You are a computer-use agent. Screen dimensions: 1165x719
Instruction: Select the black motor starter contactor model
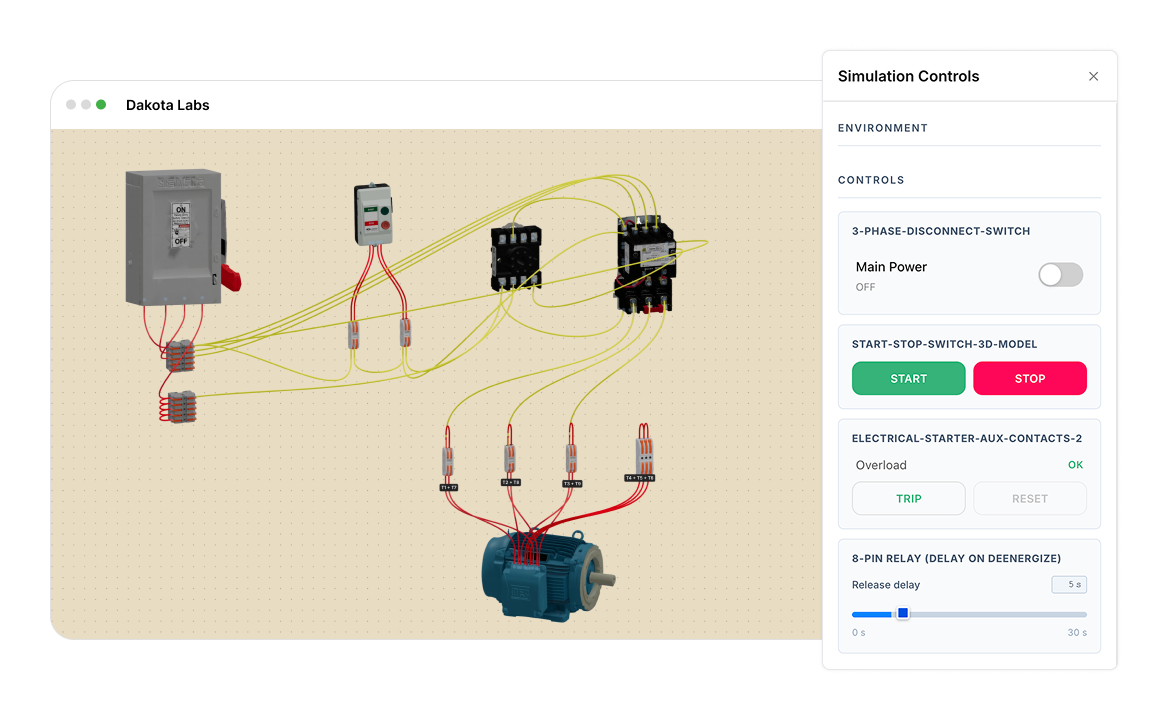(645, 263)
